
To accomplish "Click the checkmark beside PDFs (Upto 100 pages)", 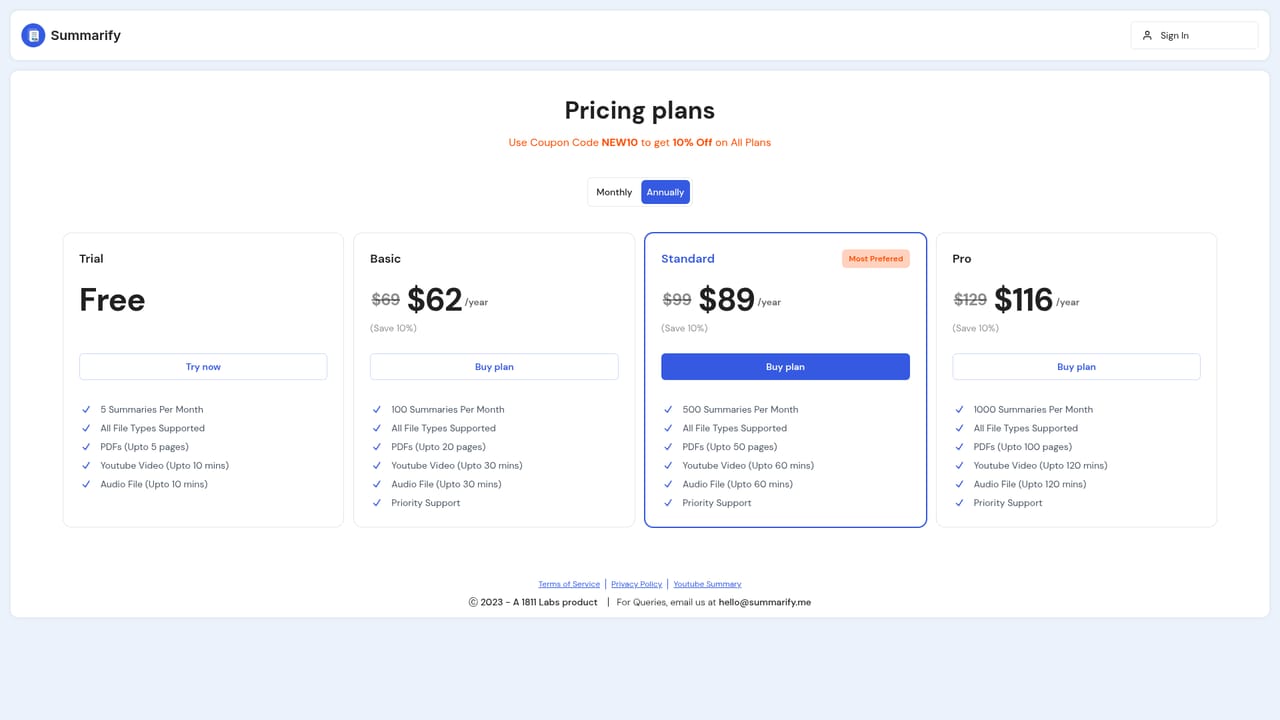I will tap(959, 447).
